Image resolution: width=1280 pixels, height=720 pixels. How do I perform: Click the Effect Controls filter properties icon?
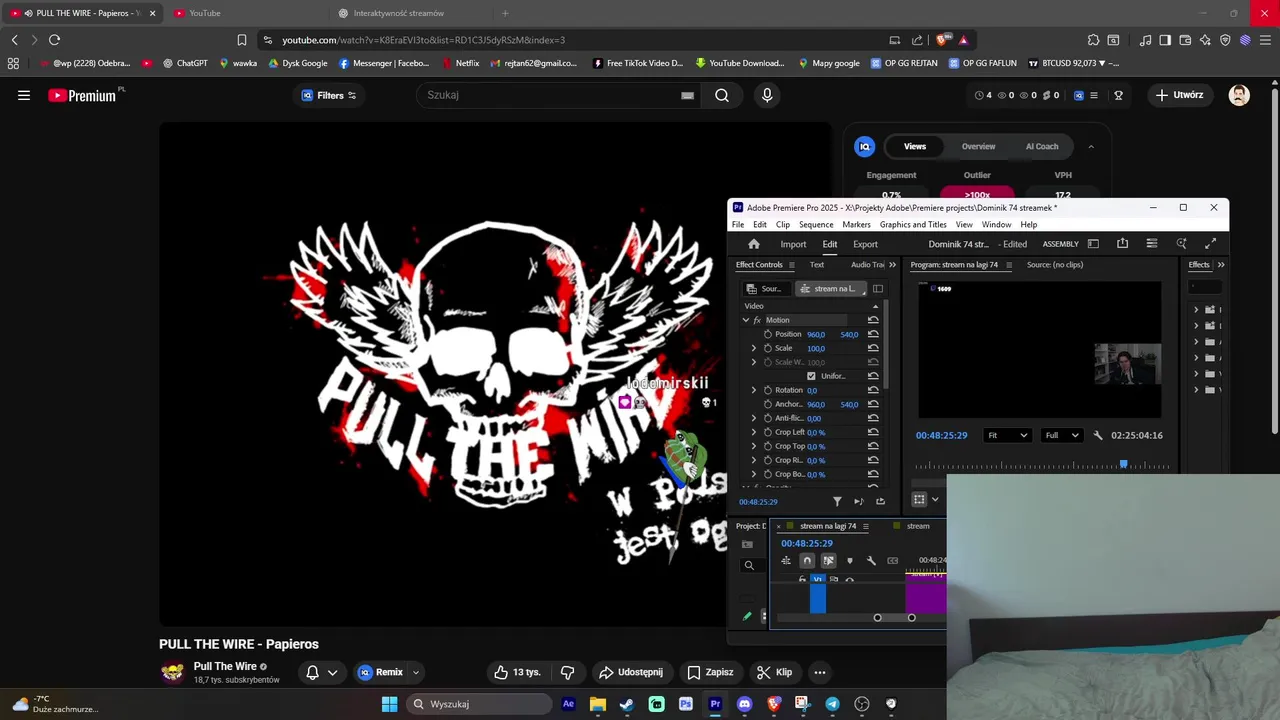click(837, 501)
